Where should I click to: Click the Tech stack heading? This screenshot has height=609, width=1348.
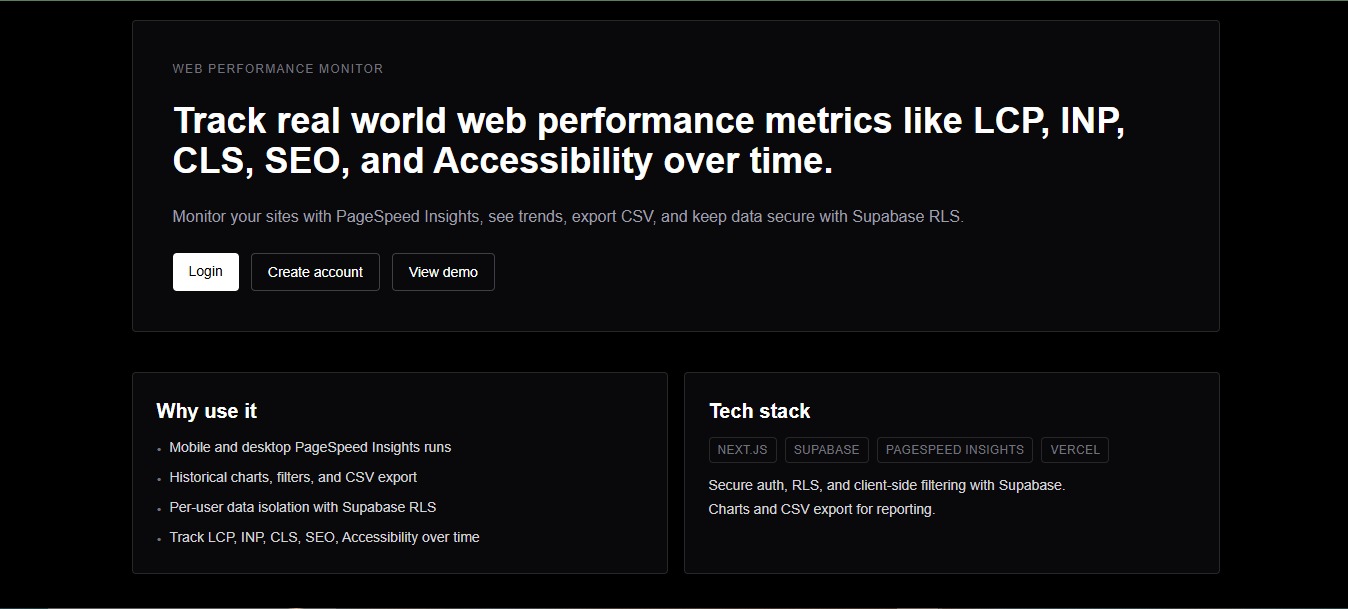point(759,411)
